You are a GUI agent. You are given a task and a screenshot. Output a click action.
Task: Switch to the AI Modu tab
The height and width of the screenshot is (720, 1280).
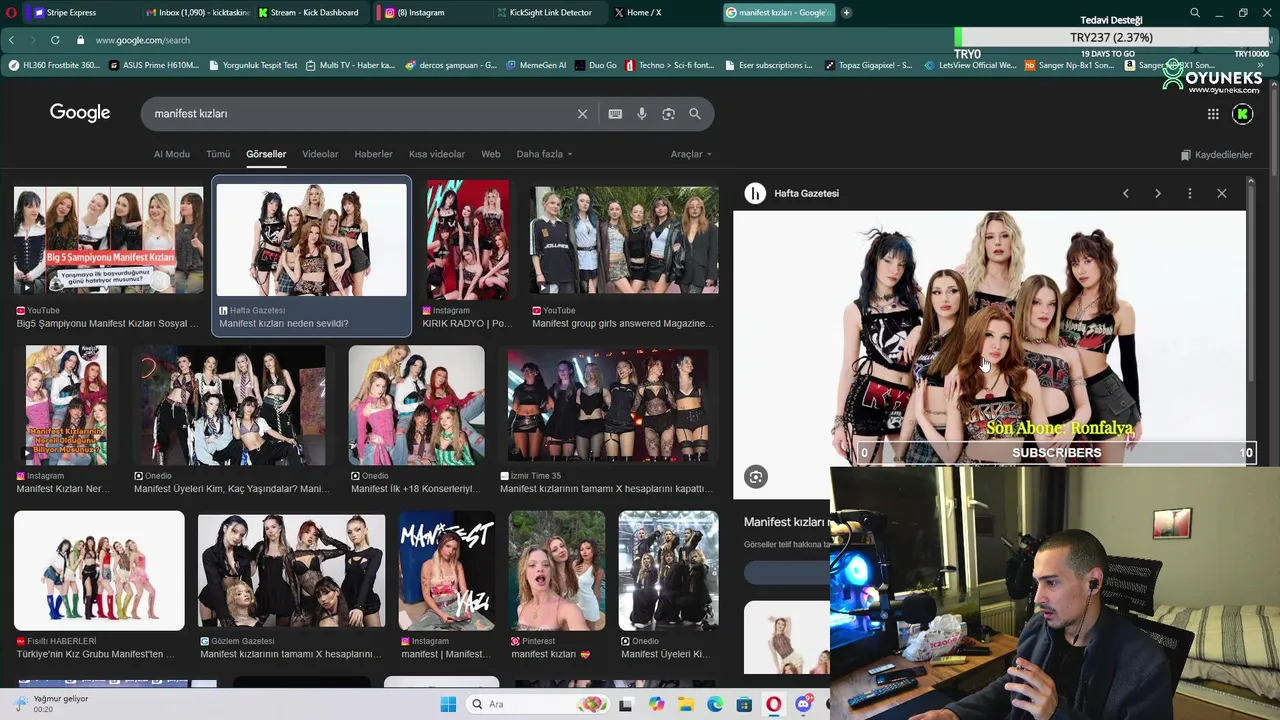[x=171, y=154]
